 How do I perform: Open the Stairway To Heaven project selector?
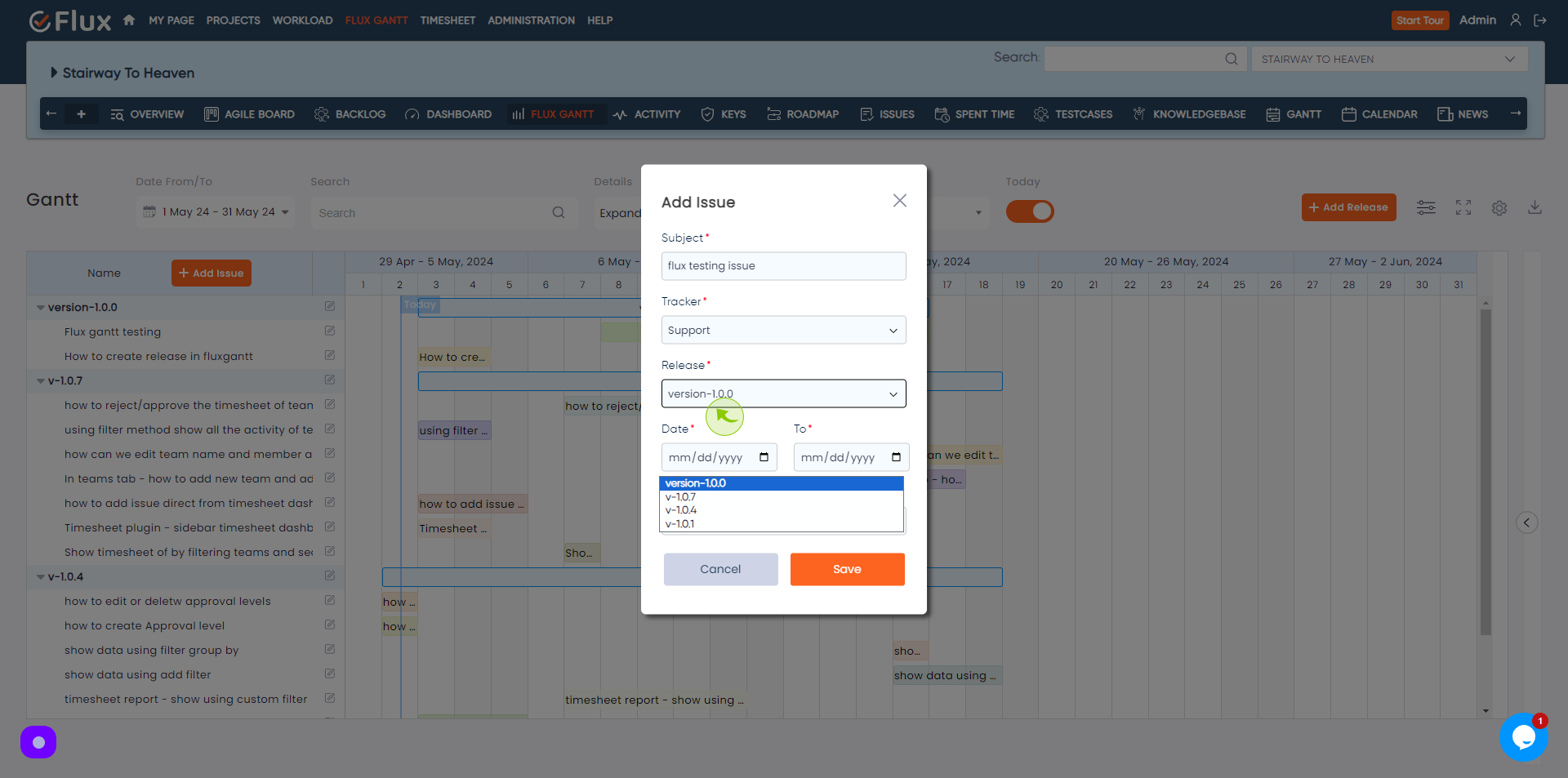coord(1389,59)
